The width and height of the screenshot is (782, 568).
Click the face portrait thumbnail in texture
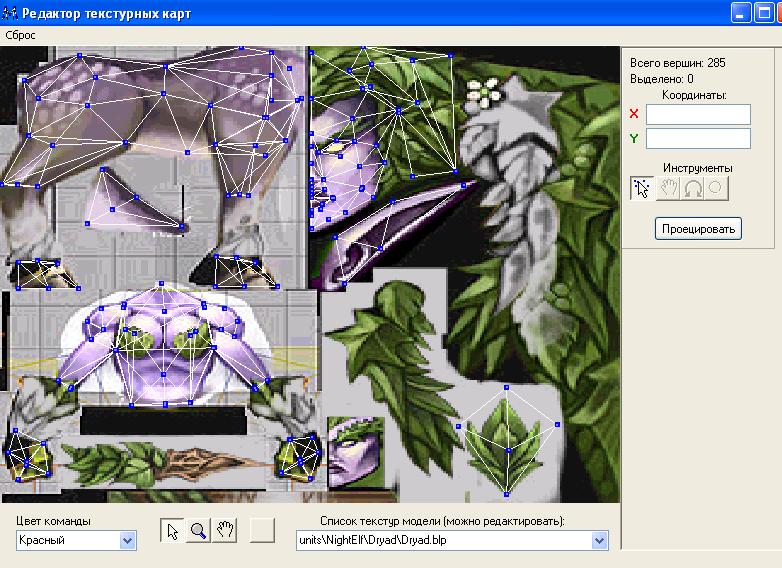[356, 453]
